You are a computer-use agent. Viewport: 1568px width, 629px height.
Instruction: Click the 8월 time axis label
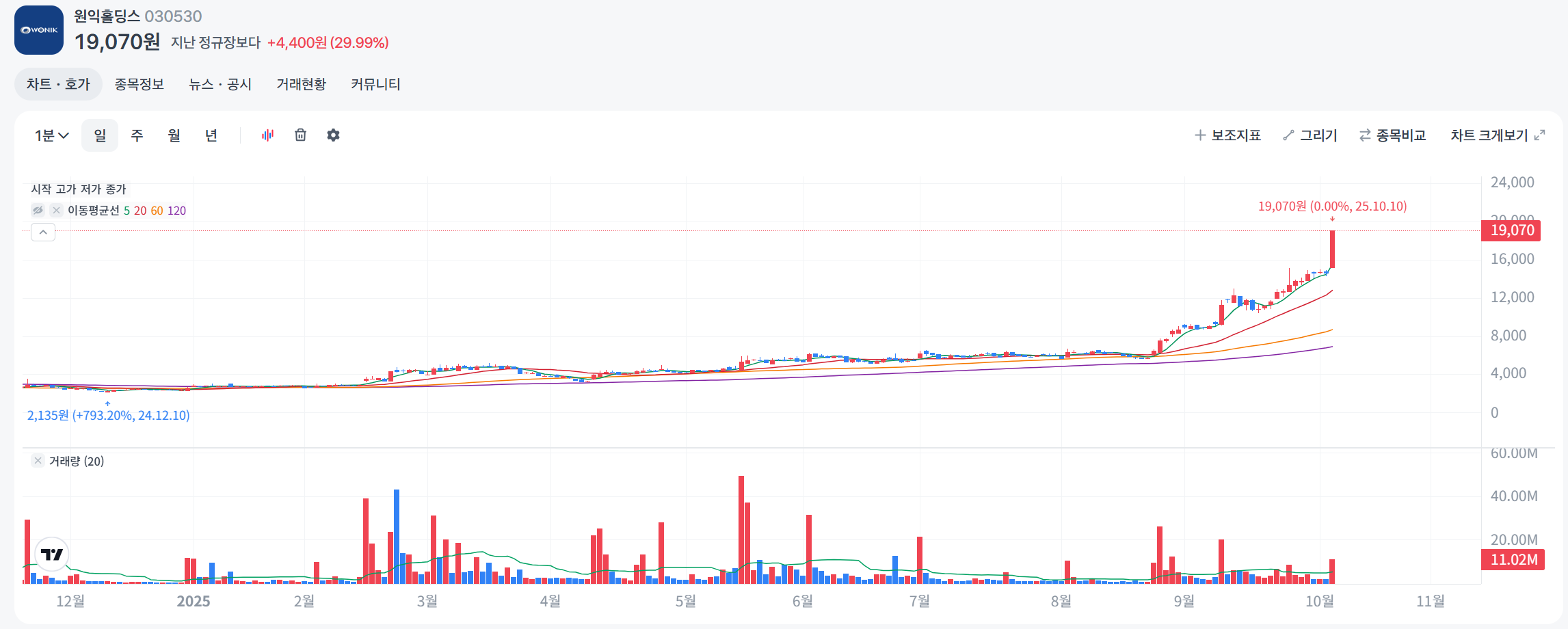point(1061,601)
